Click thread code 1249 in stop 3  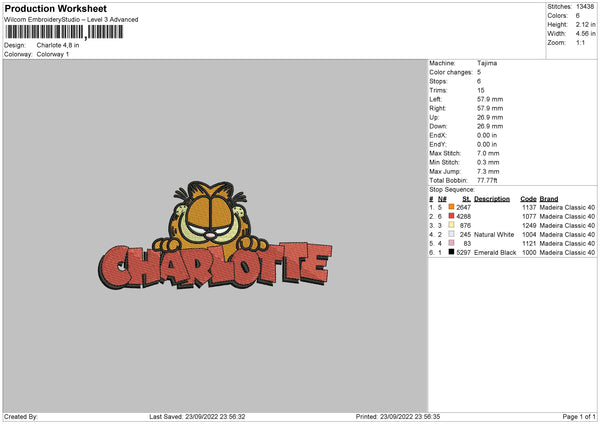coord(529,225)
